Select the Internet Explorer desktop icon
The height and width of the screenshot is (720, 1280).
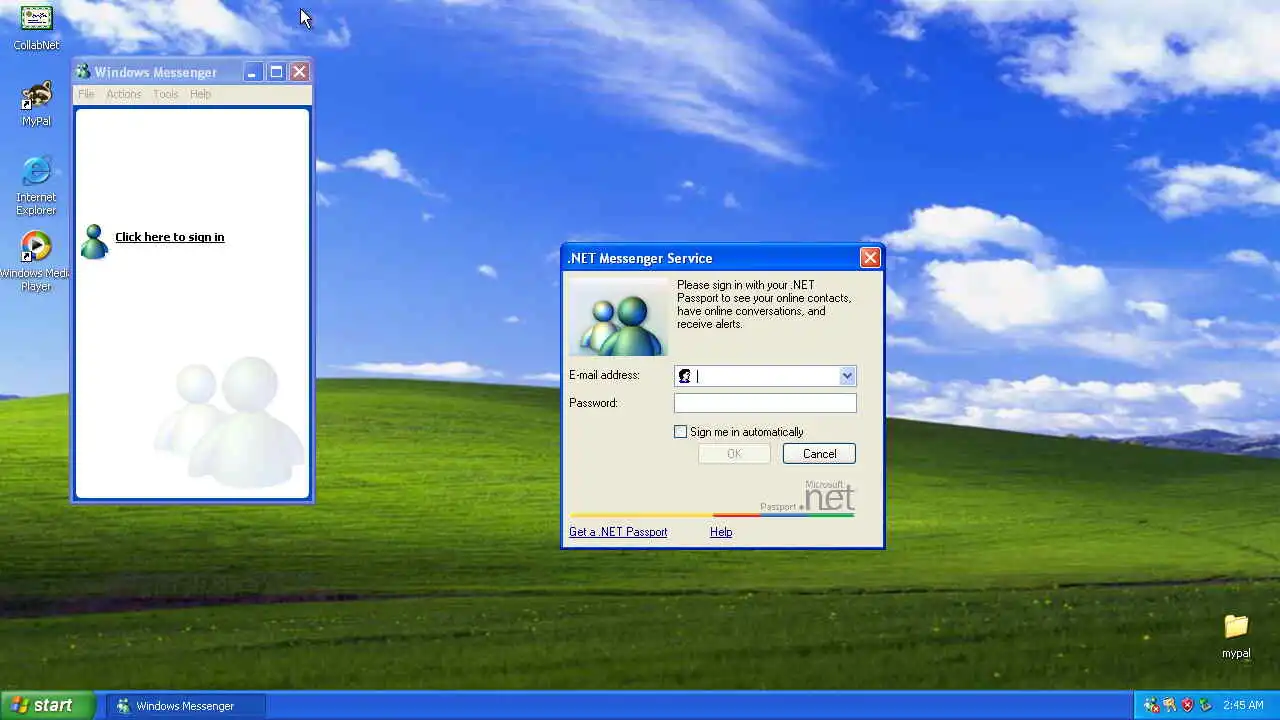click(x=36, y=186)
